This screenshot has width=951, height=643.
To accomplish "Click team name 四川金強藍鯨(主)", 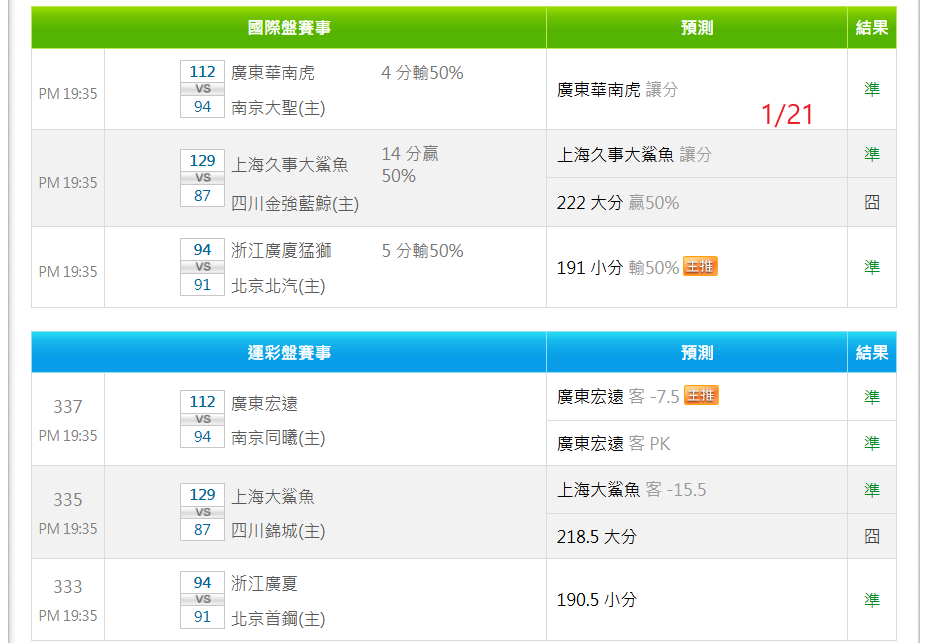I will coord(295,203).
